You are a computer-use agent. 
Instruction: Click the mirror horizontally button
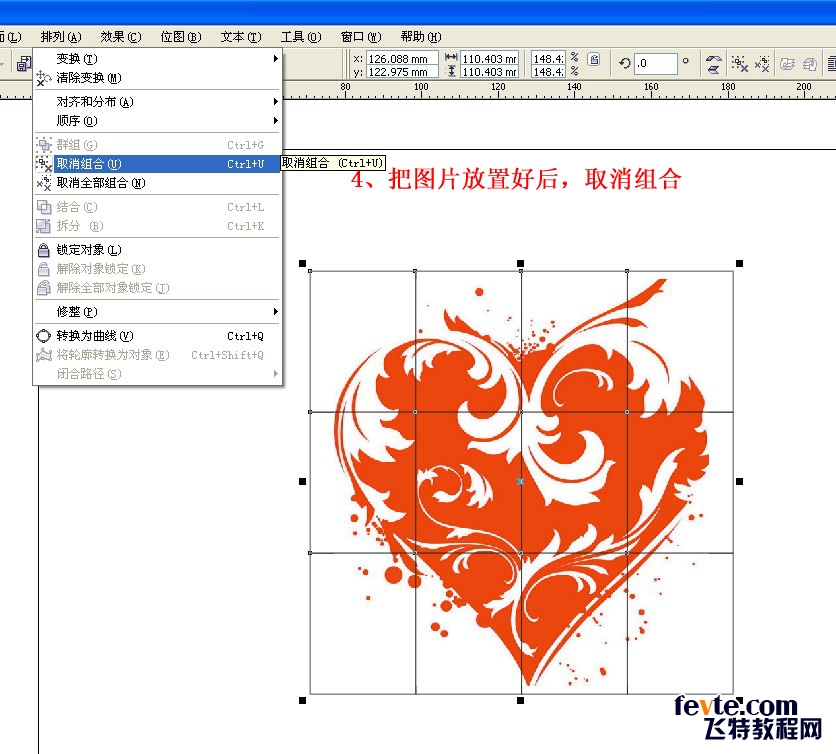tap(713, 58)
